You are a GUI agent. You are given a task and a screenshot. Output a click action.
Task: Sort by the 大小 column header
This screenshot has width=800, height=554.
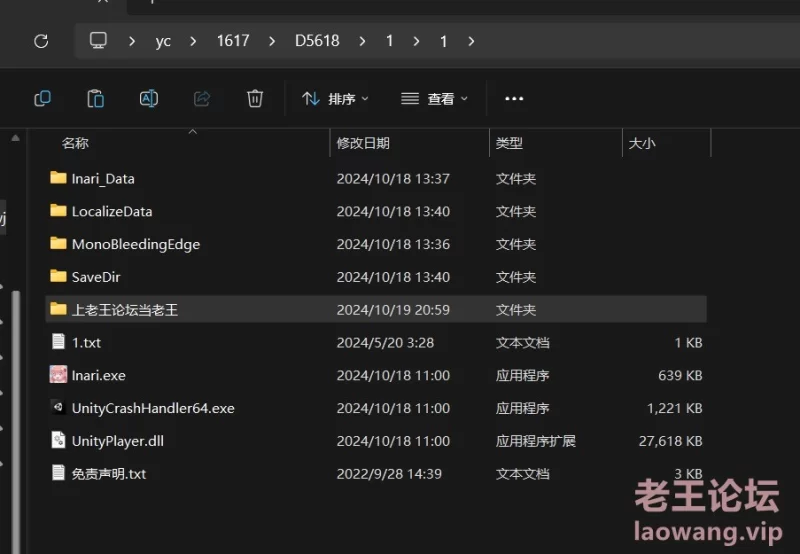(642, 143)
